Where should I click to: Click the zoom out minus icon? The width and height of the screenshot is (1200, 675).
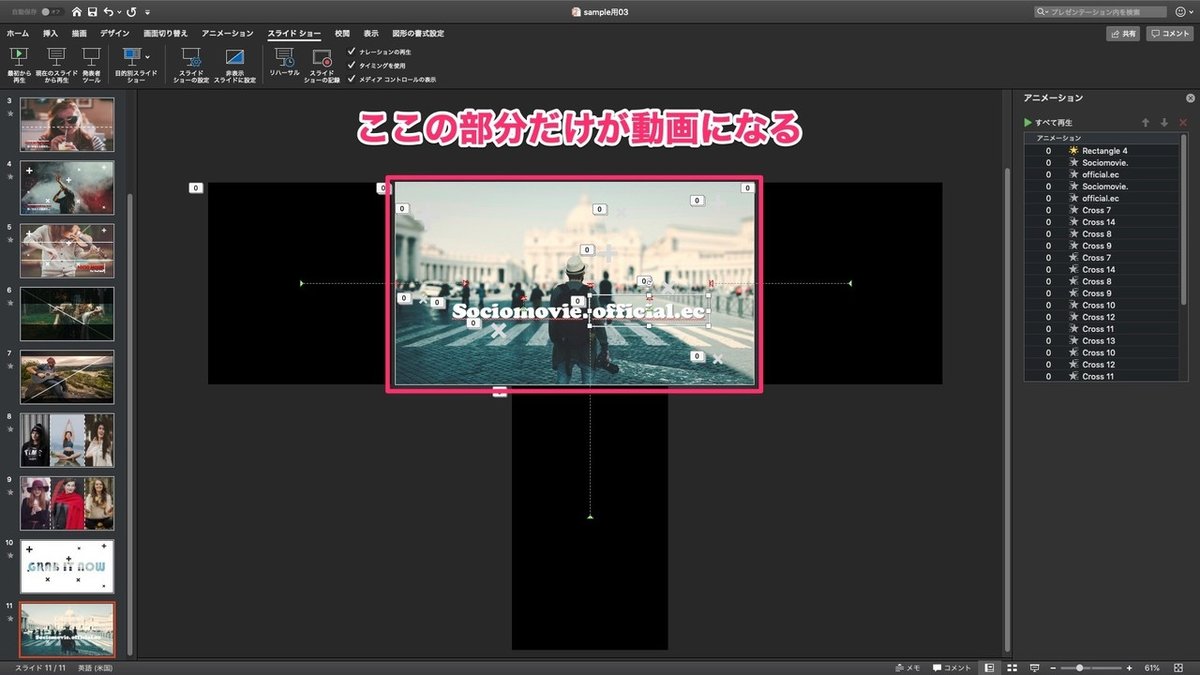click(x=1054, y=667)
